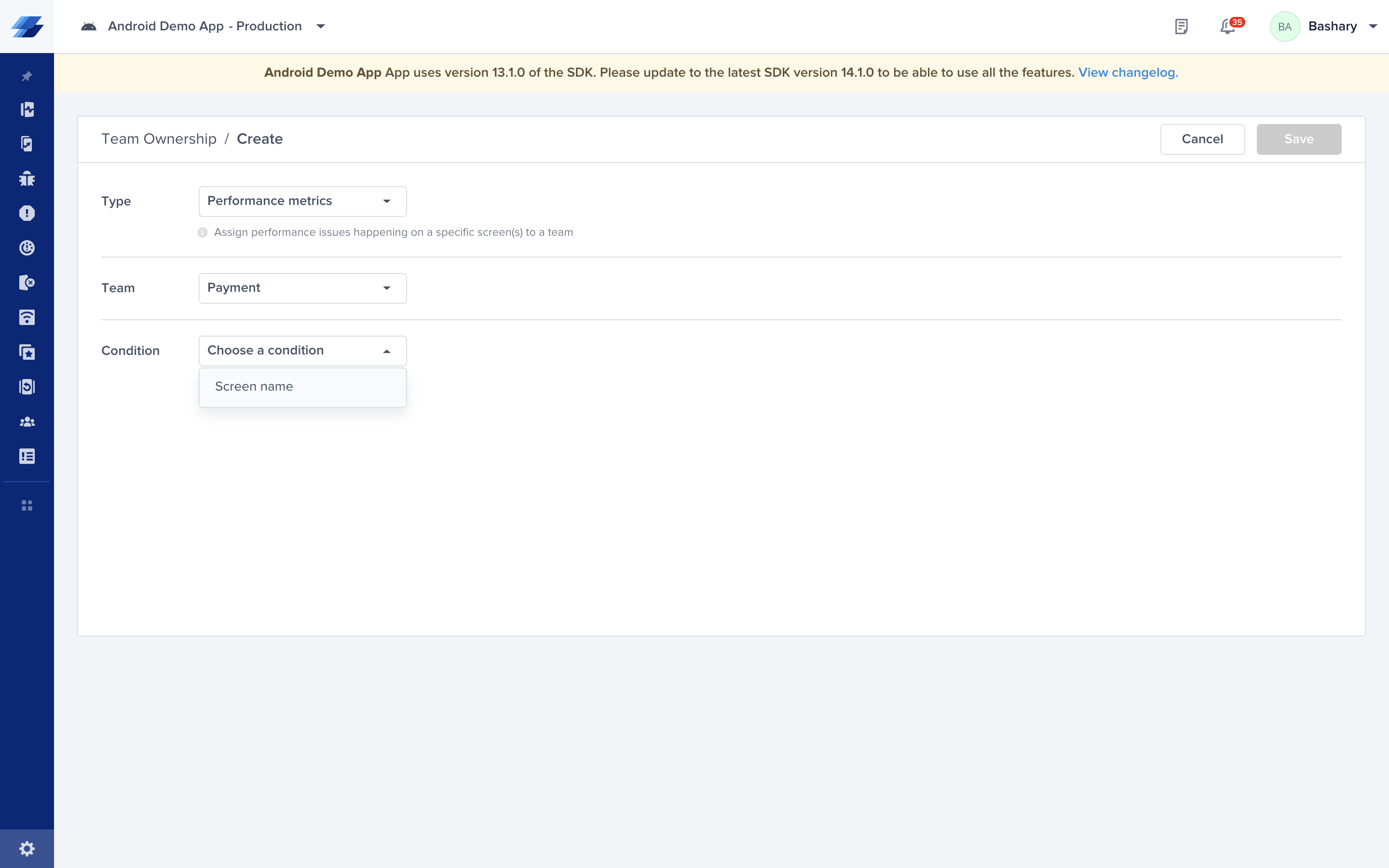The image size is (1389, 868).
Task: Click the Cancel button
Action: (1202, 138)
